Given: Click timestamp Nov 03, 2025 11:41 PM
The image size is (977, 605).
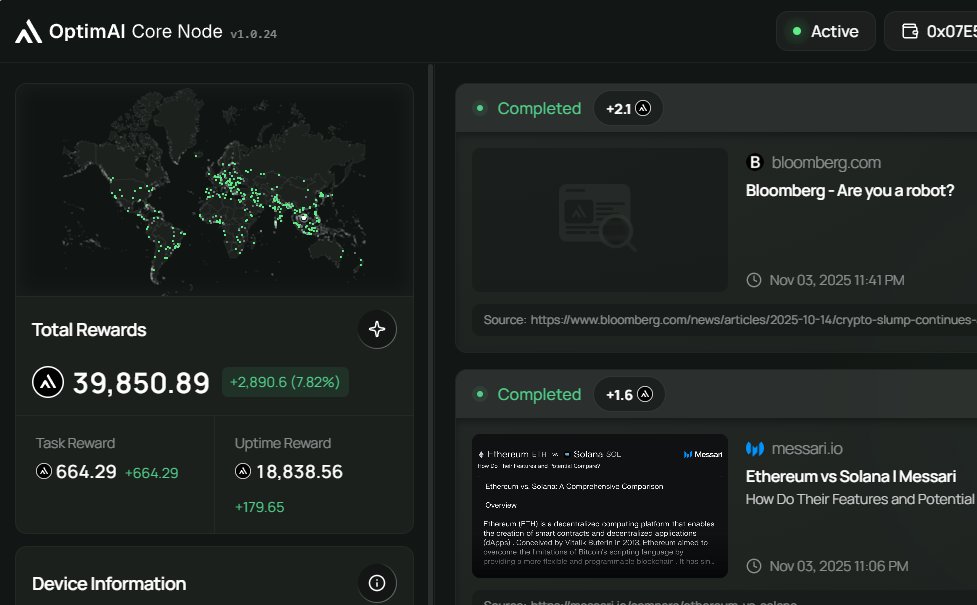Looking at the screenshot, I should [837, 280].
